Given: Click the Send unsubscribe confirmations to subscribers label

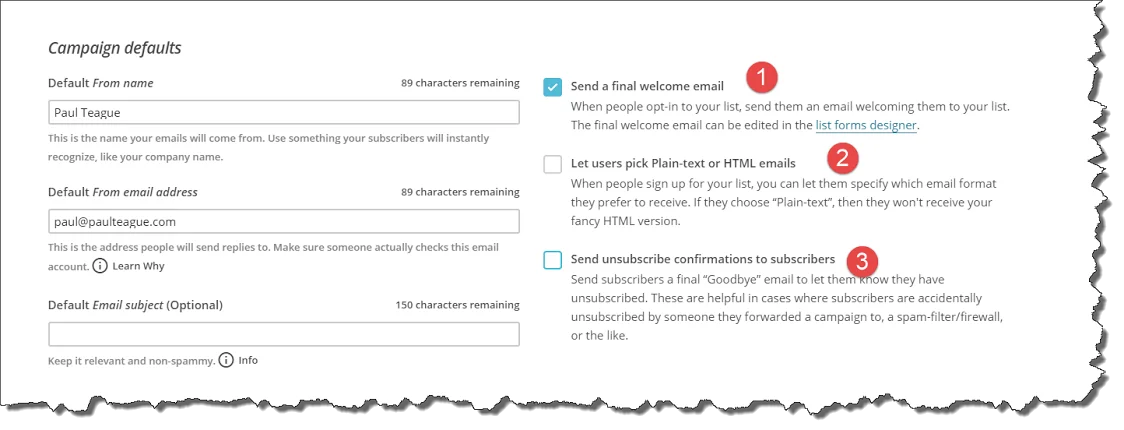Looking at the screenshot, I should pos(702,259).
